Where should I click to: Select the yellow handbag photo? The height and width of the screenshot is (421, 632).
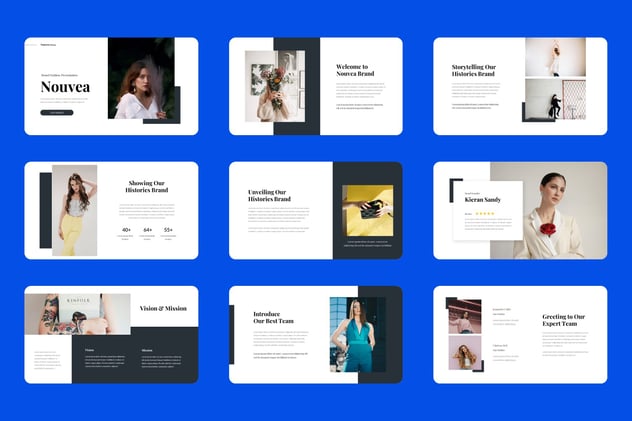pos(368,210)
